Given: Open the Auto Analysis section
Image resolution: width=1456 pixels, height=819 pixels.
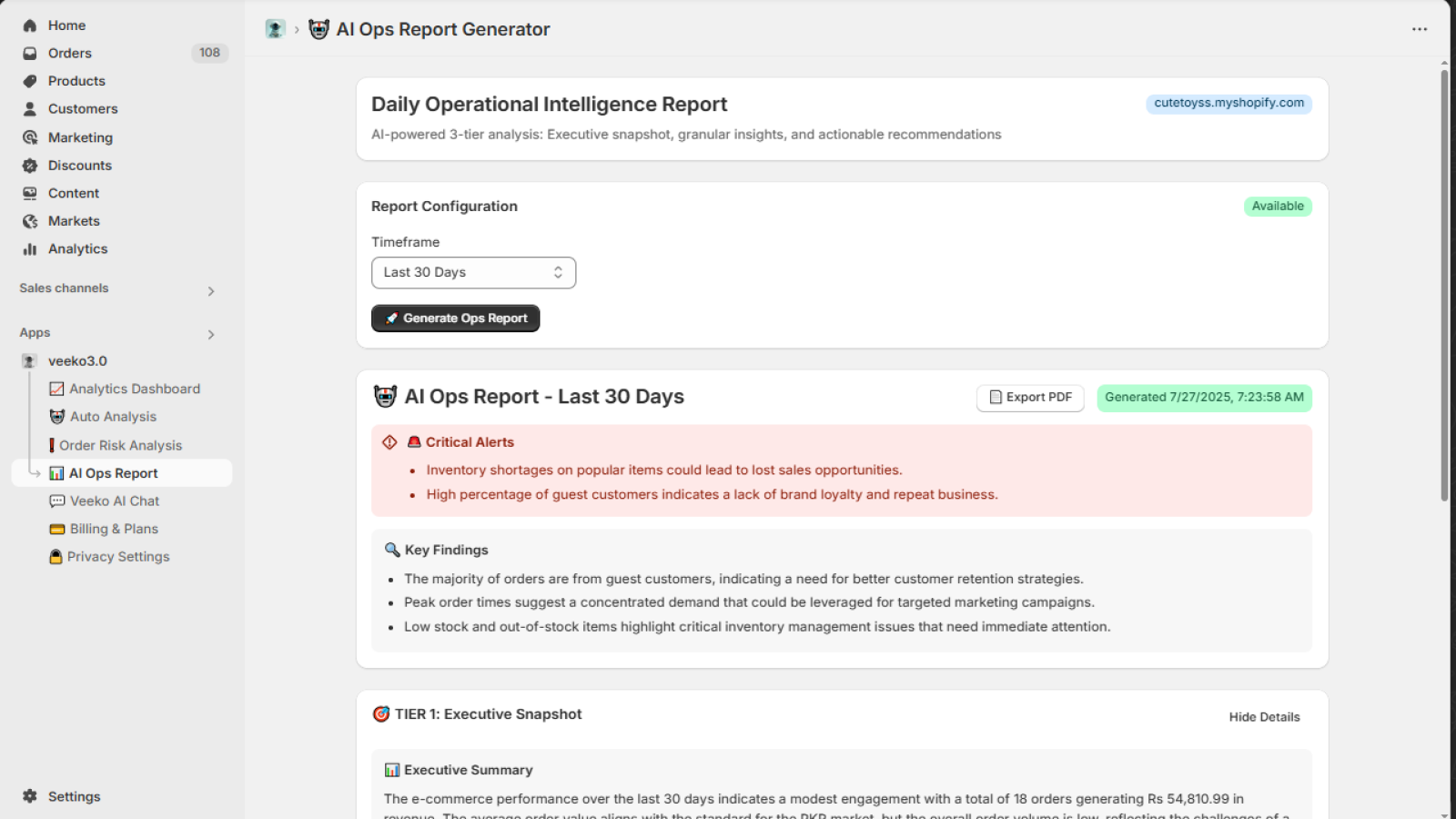Looking at the screenshot, I should click(x=56, y=416).
